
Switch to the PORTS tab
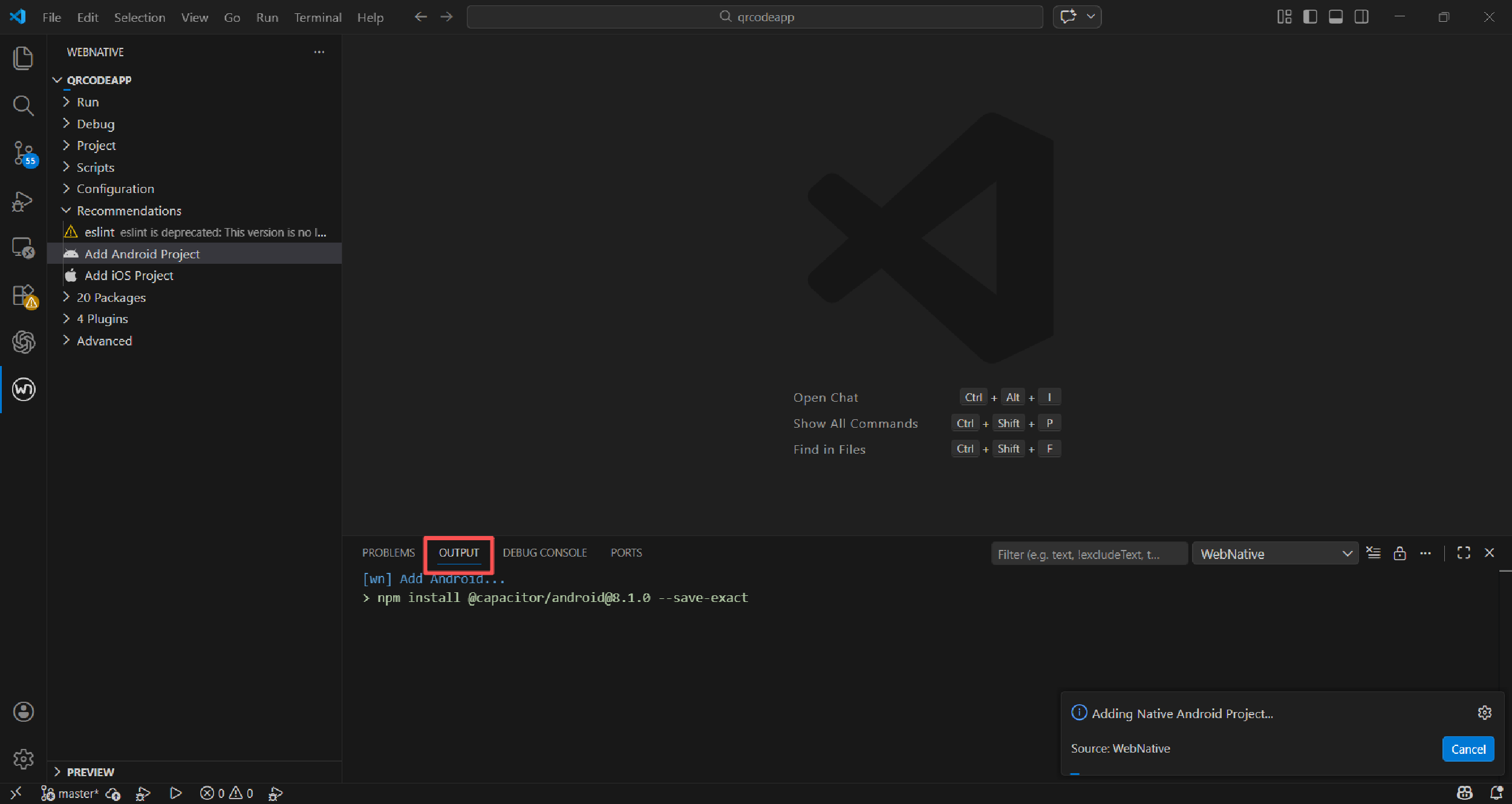click(x=627, y=553)
